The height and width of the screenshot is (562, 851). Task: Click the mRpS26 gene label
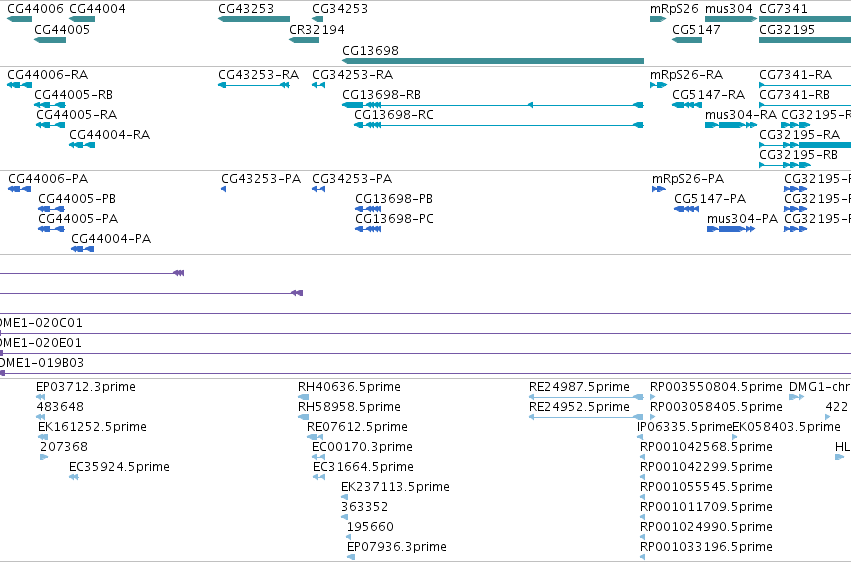[x=674, y=9]
